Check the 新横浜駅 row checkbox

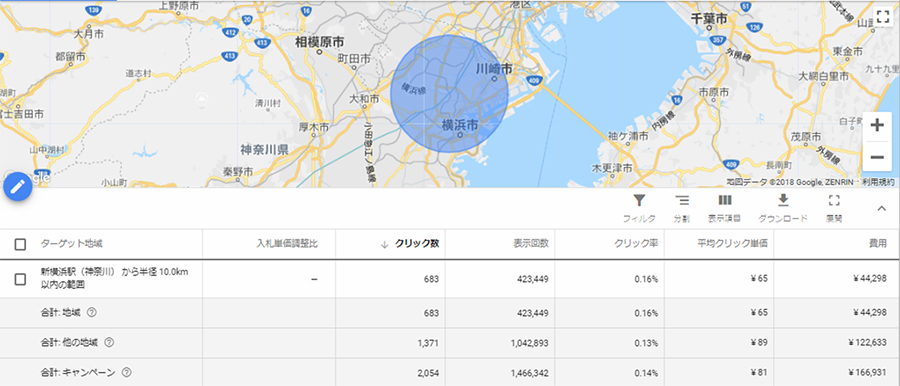coord(20,279)
